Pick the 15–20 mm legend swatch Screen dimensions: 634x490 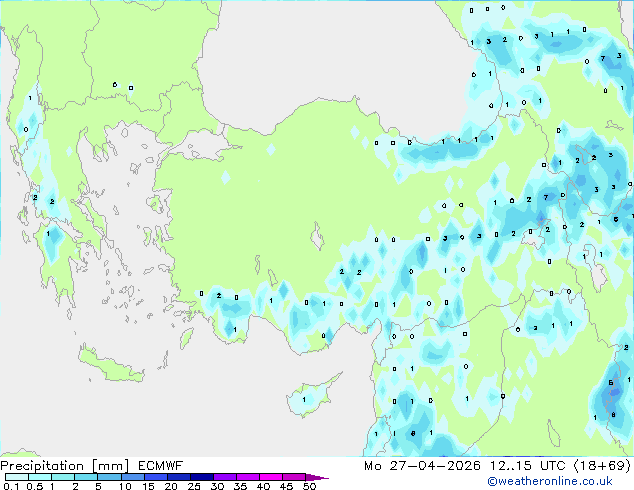(x=156, y=477)
